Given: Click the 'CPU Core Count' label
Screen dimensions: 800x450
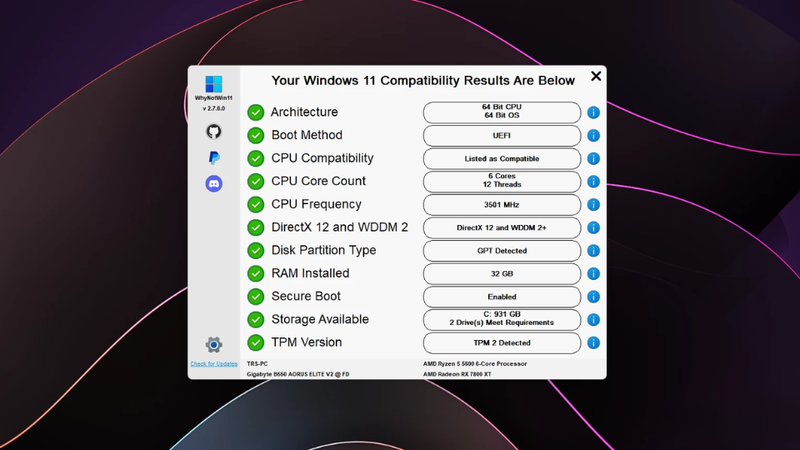Looking at the screenshot, I should 318,181.
